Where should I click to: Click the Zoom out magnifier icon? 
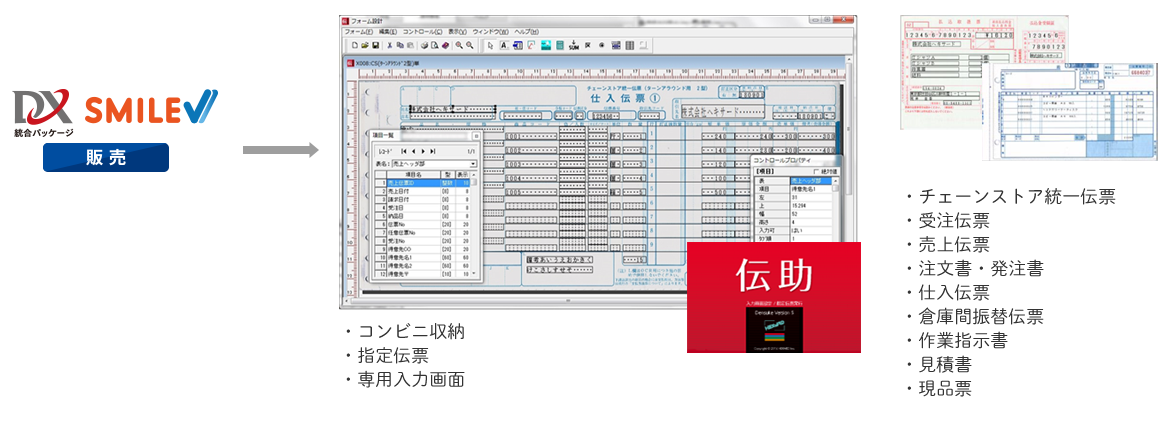pyautogui.click(x=469, y=46)
